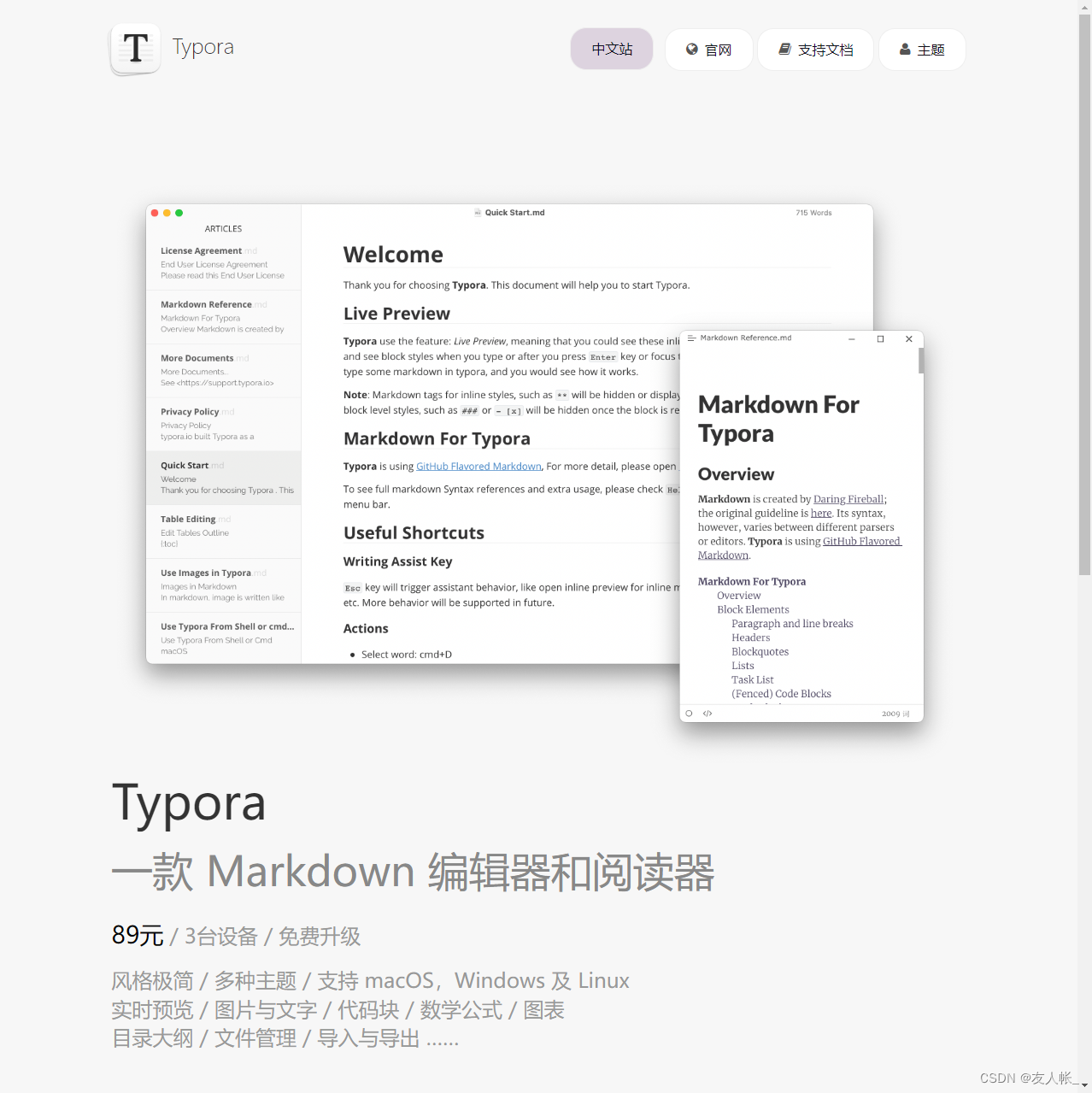This screenshot has height=1093, width=1092.
Task: Select Quick Start article in sidebar
Action: tap(224, 478)
